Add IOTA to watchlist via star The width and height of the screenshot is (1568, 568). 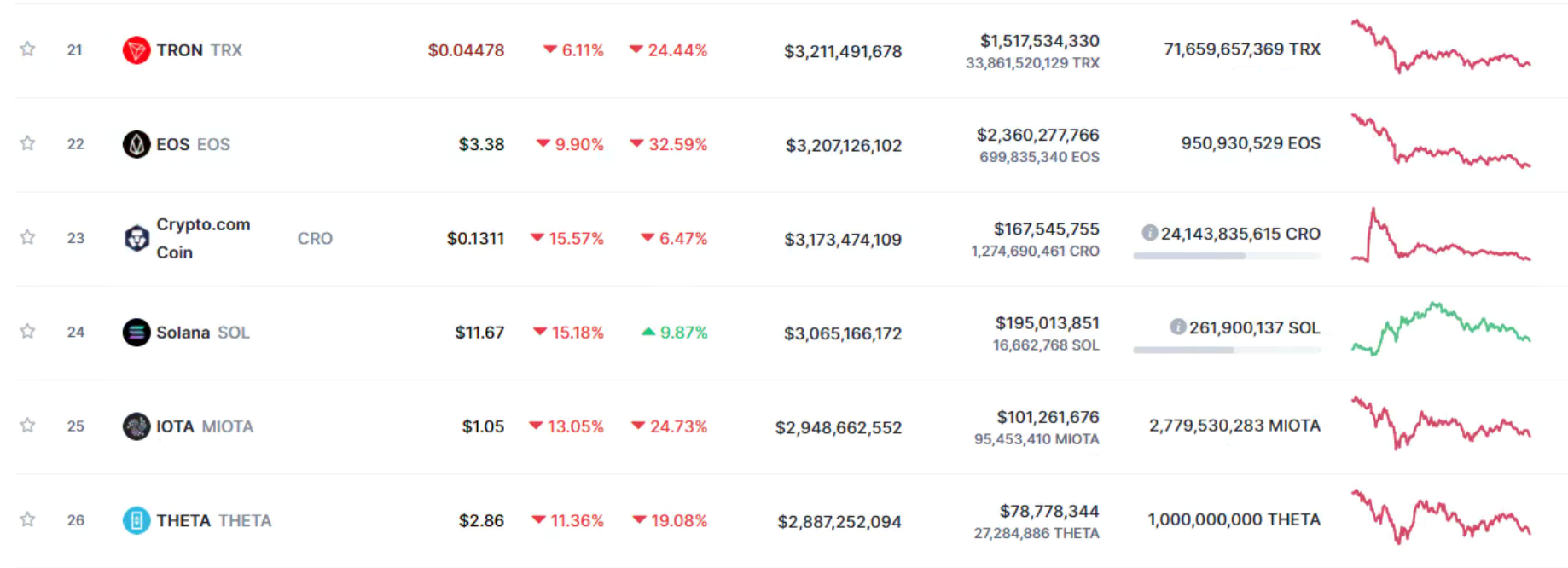coord(27,425)
